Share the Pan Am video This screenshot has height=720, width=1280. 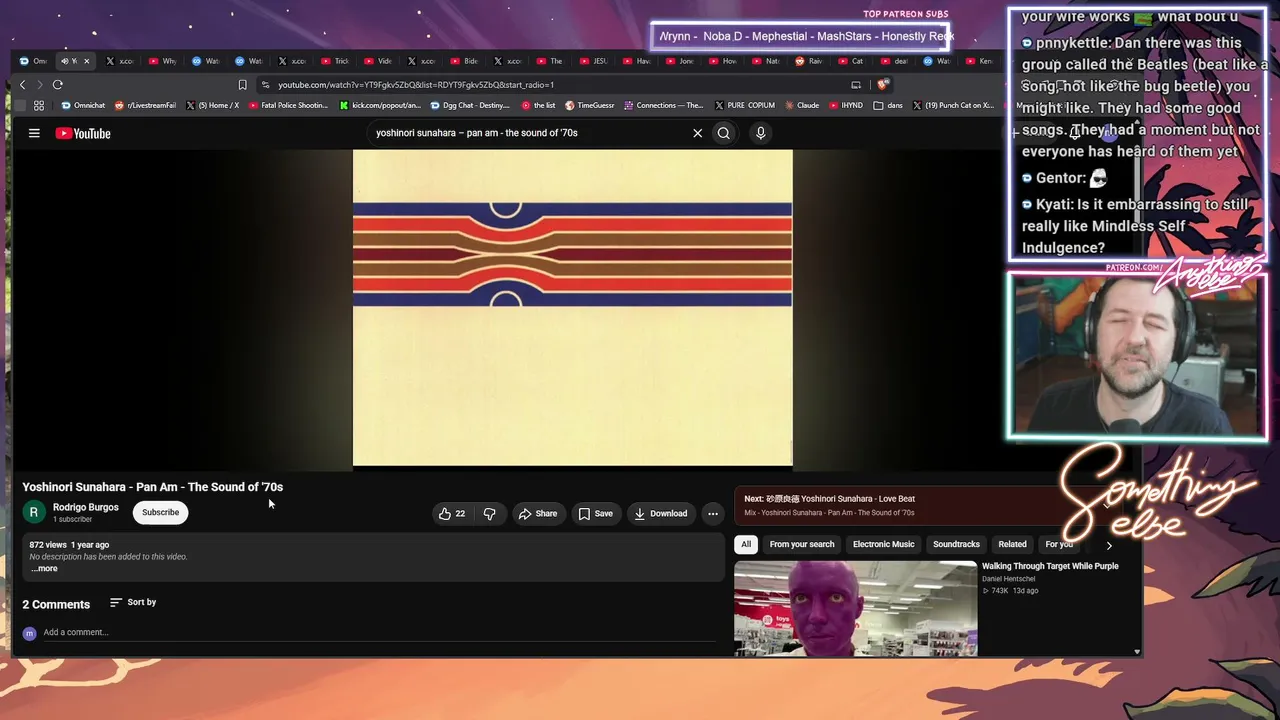[537, 513]
